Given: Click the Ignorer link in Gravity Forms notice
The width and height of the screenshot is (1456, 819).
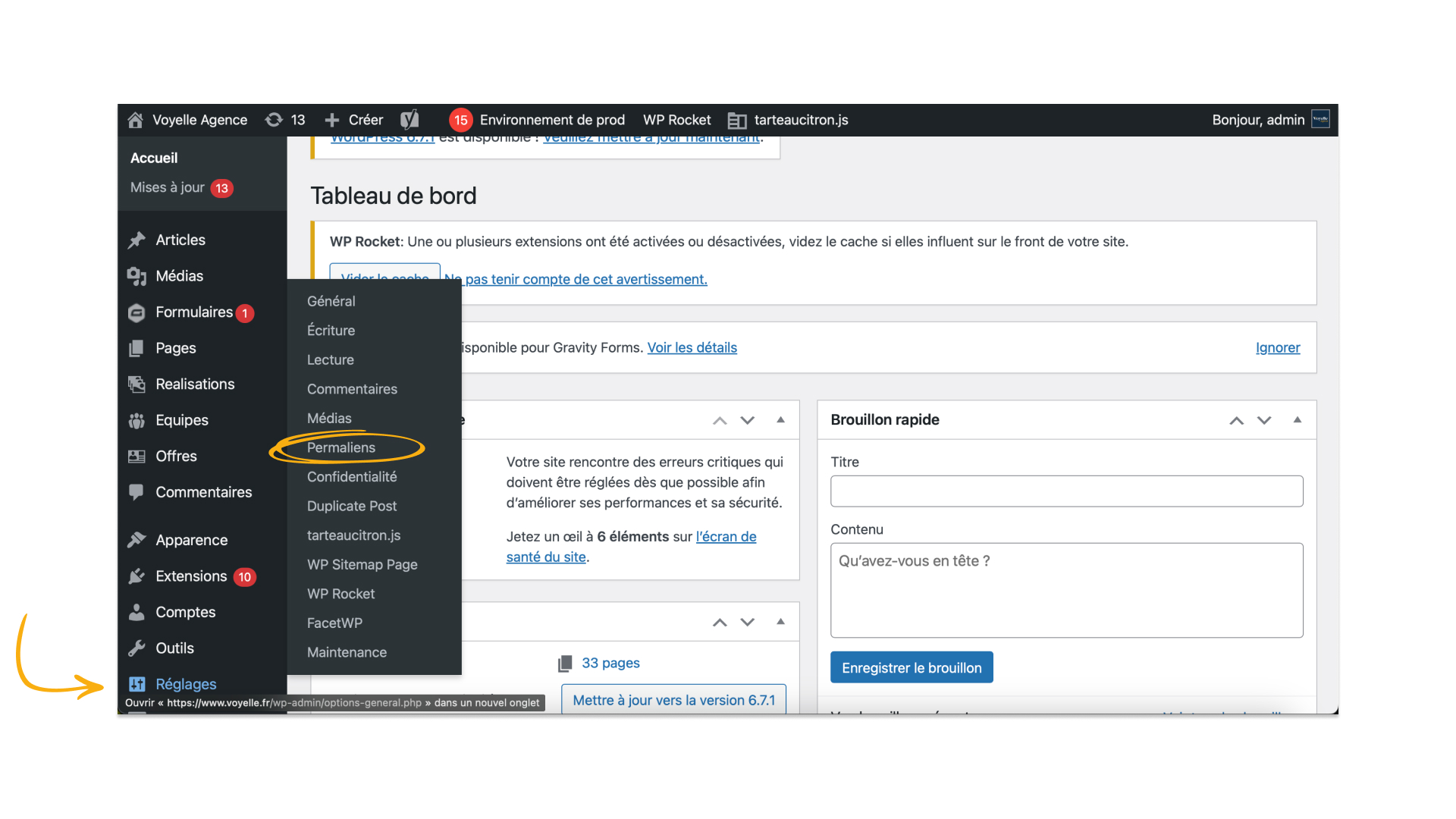Looking at the screenshot, I should pos(1277,347).
